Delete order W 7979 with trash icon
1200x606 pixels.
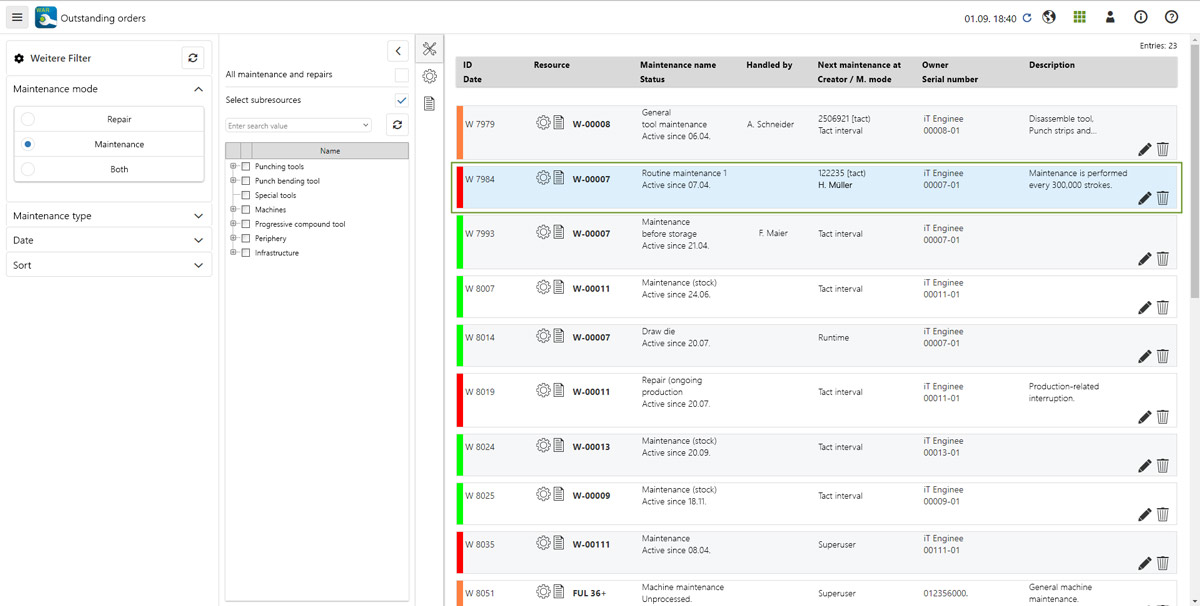(1163, 149)
